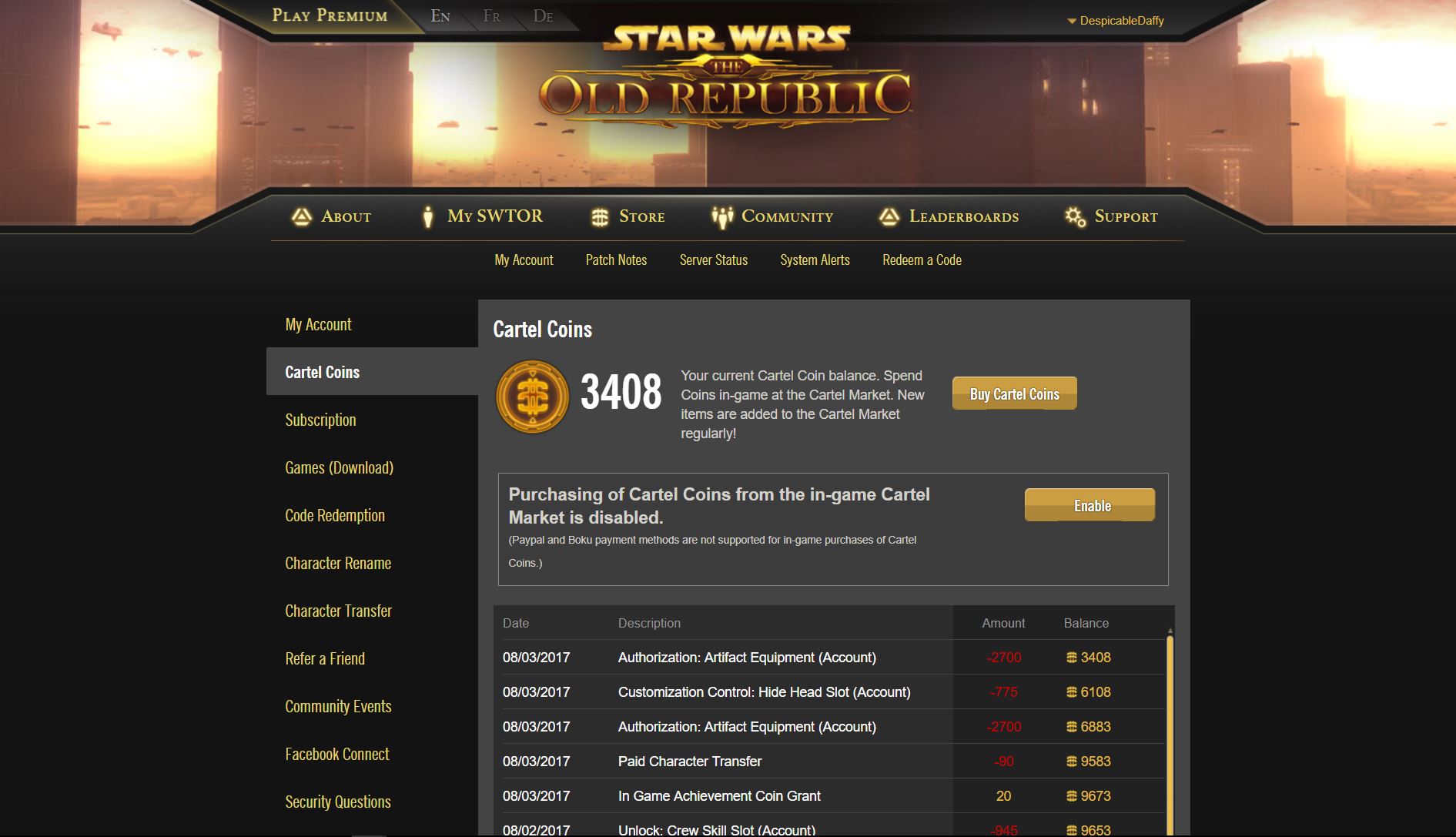1456x837 pixels.
Task: Click the Store cartel coin icon
Action: (600, 217)
